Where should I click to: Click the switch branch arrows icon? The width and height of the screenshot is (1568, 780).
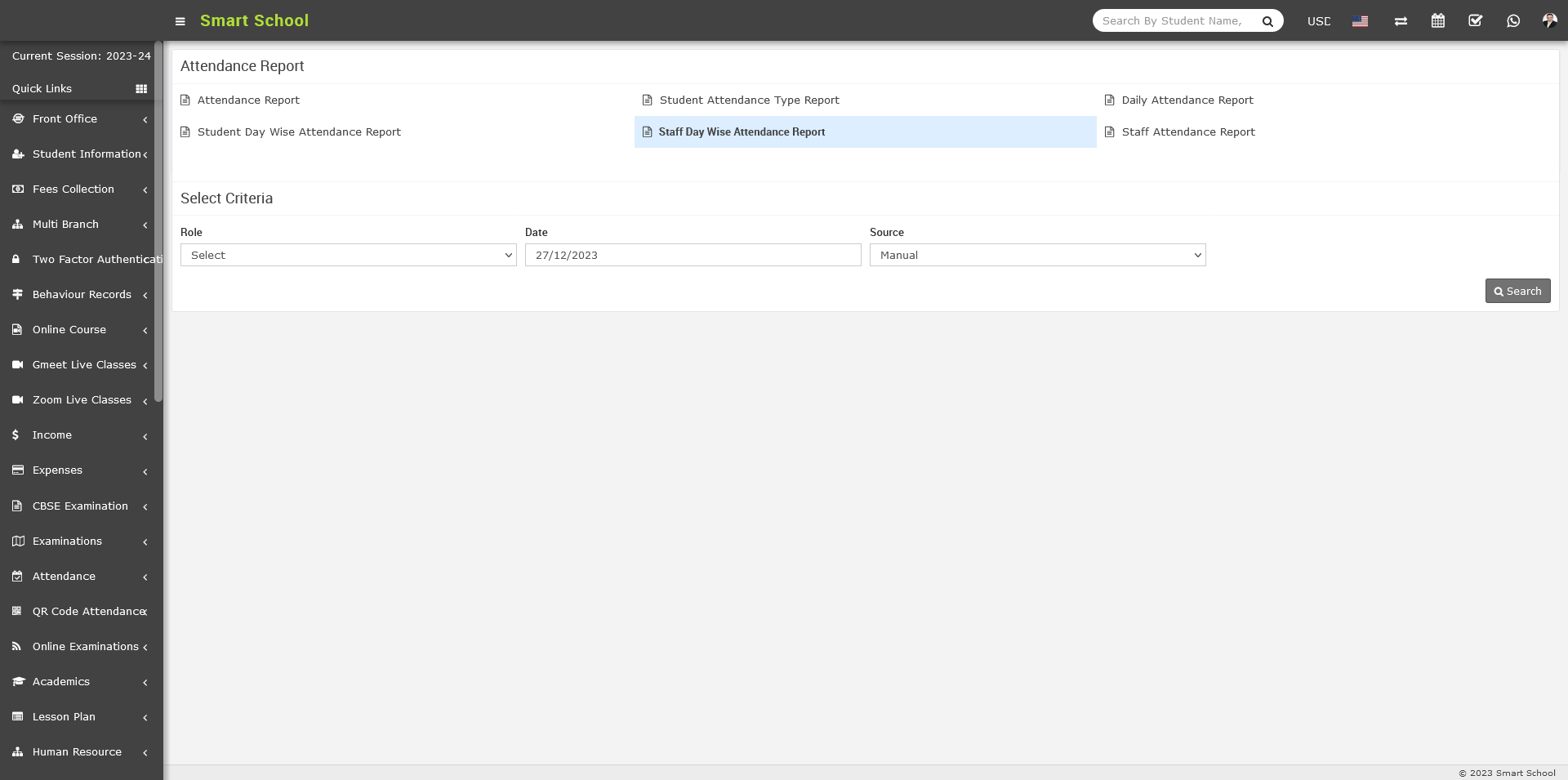coord(1401,21)
